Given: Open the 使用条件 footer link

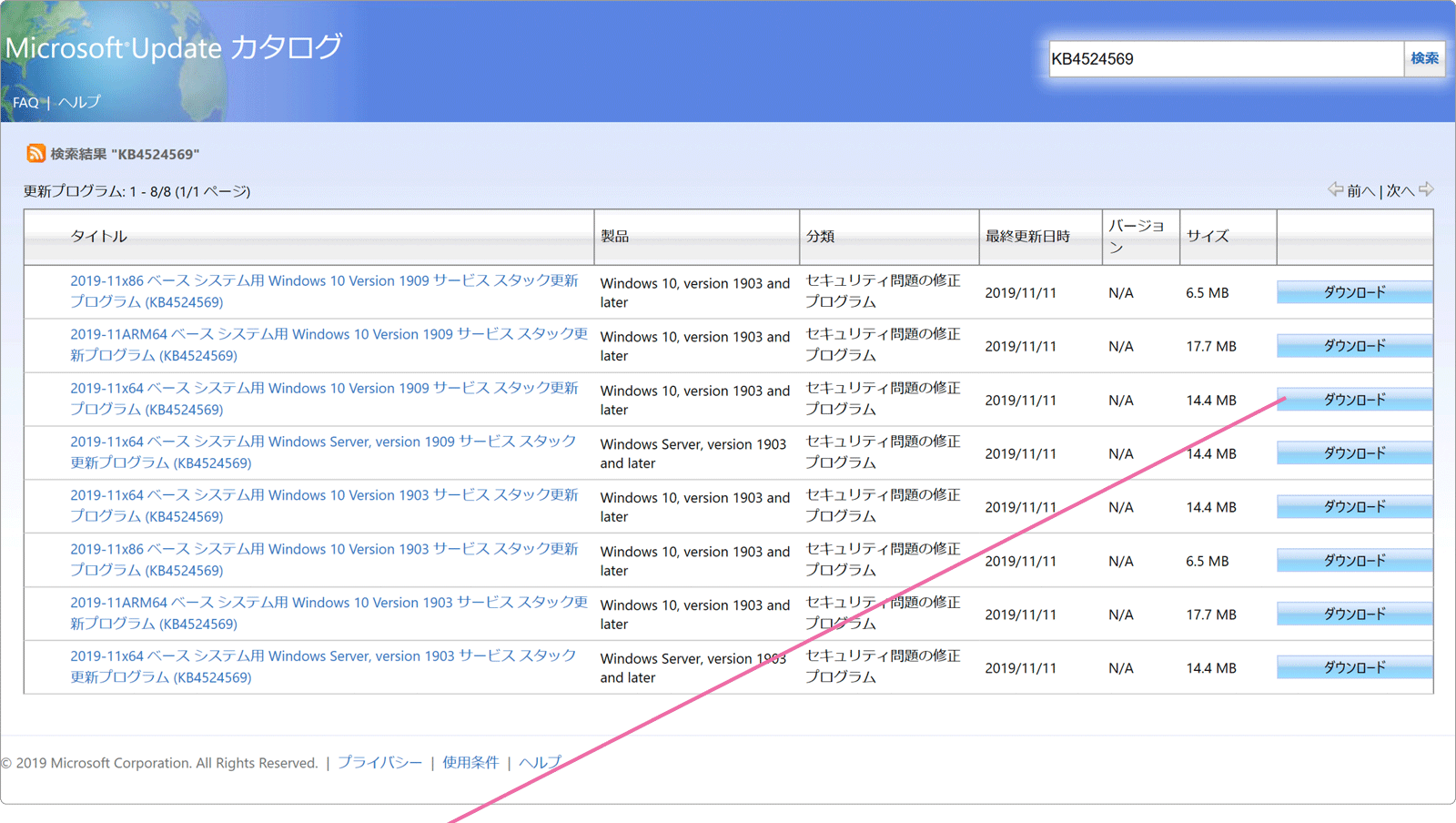Looking at the screenshot, I should point(470,763).
